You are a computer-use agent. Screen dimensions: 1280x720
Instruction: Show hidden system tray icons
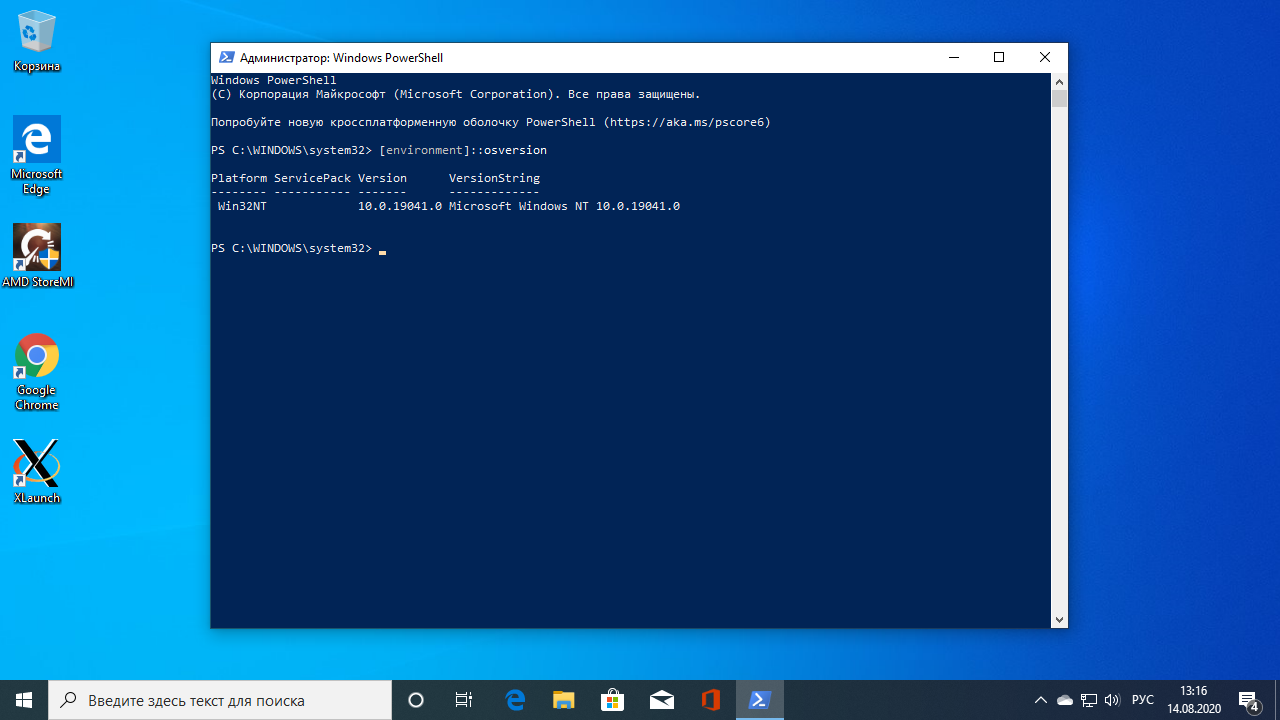coord(1041,700)
